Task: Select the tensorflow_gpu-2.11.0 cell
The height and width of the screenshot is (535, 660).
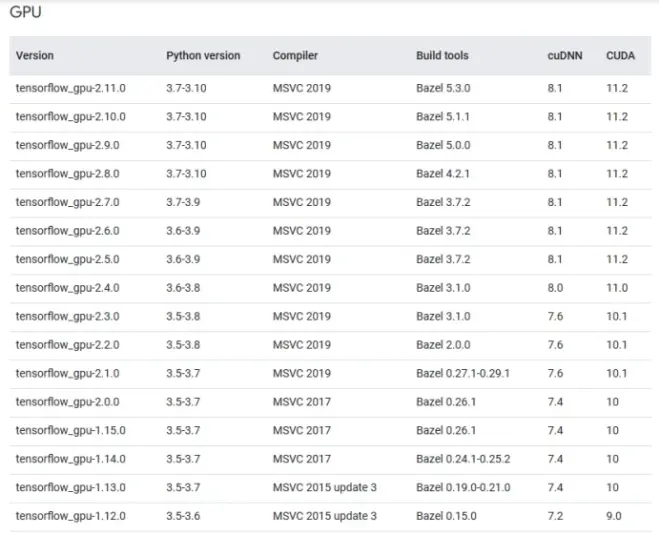Action: click(70, 88)
